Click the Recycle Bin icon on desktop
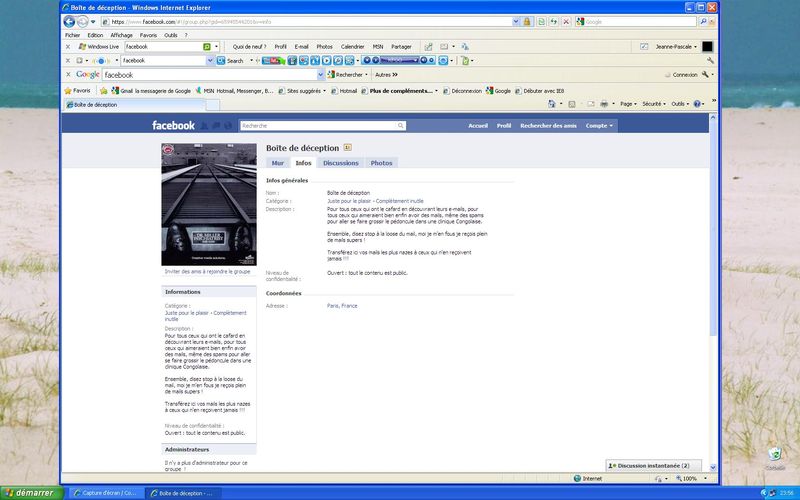The image size is (800, 500). [x=774, y=455]
